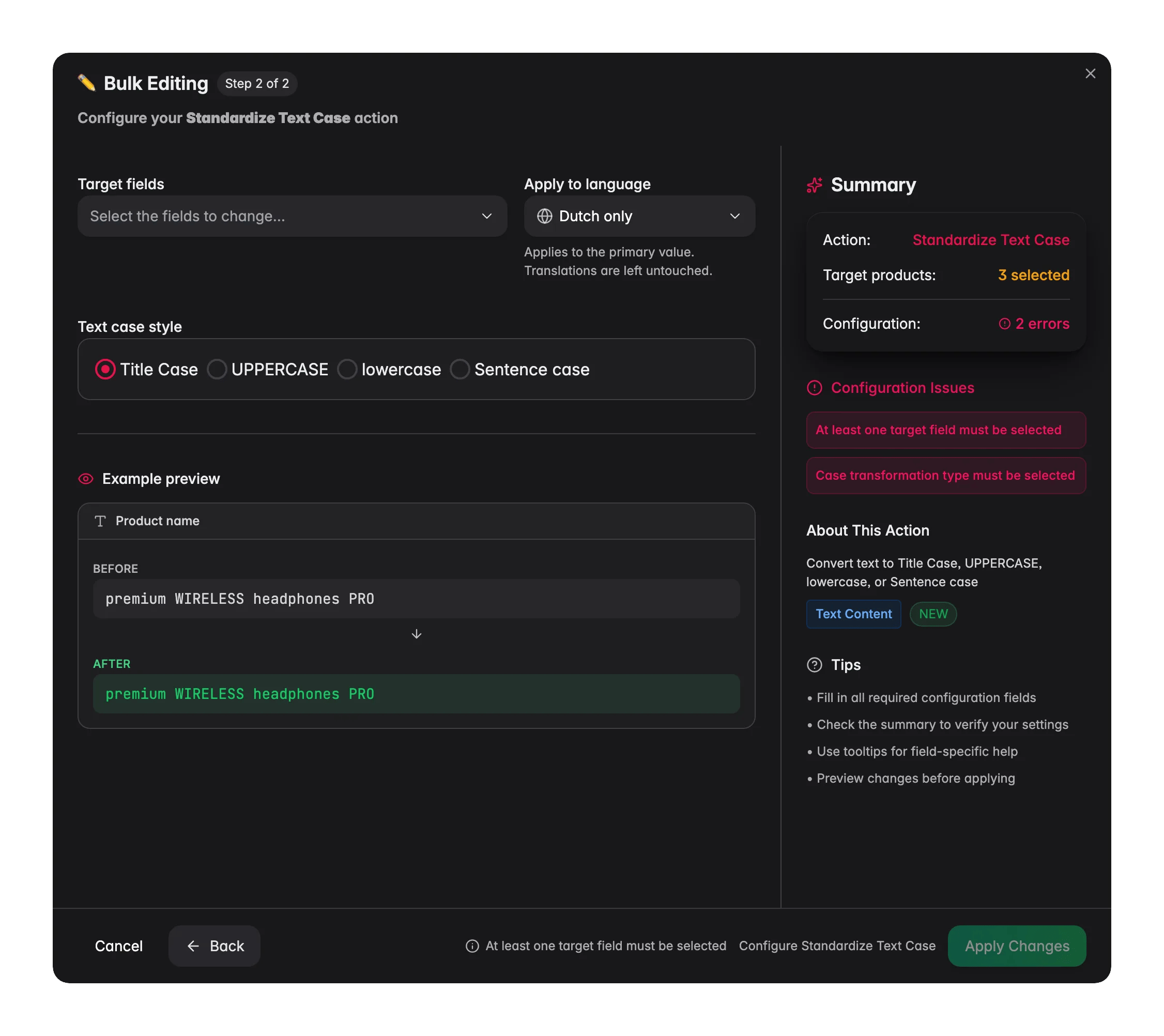The height and width of the screenshot is (1036, 1164).
Task: Click the NEW badge
Action: (933, 614)
